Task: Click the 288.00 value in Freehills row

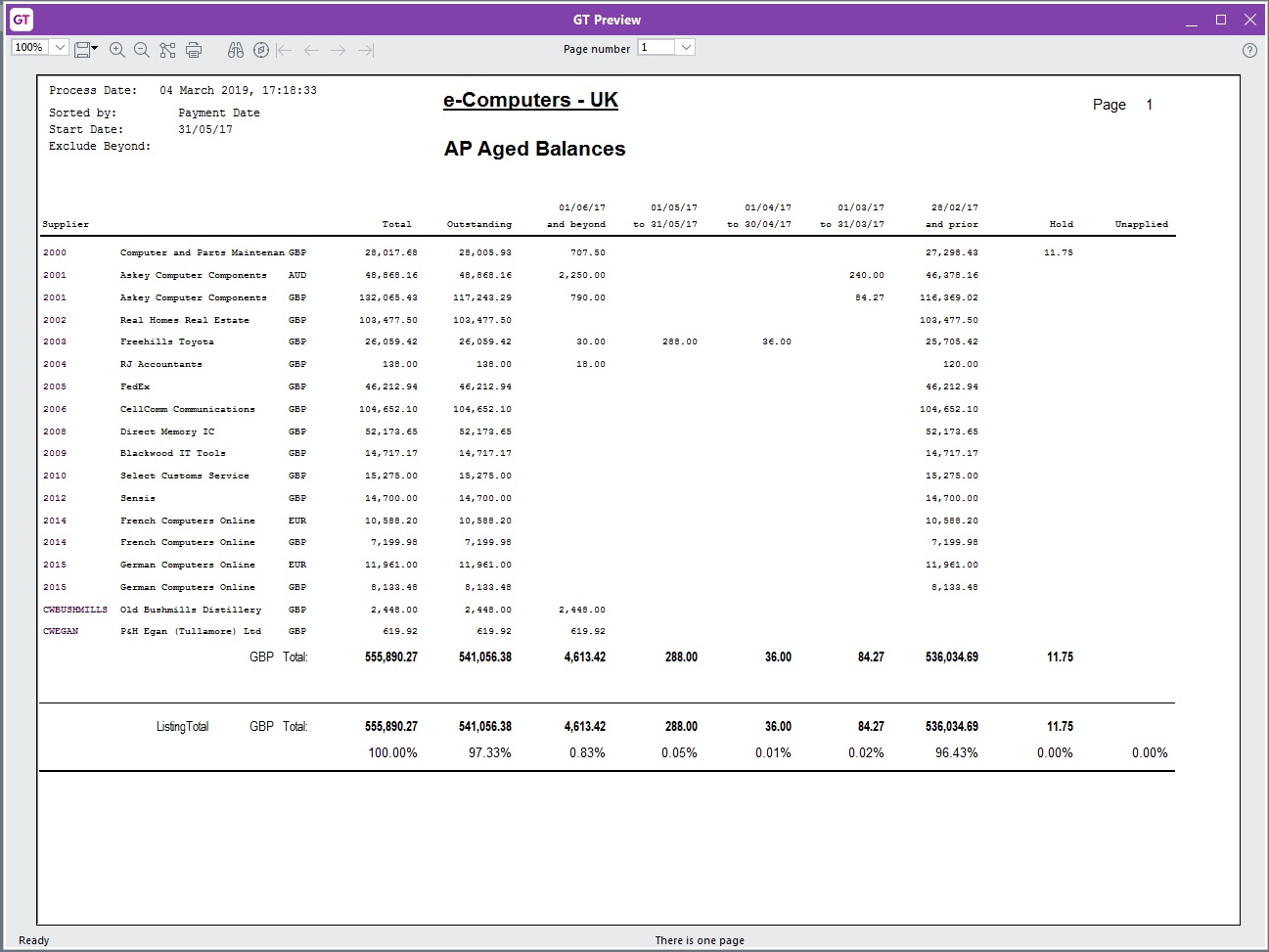Action: tap(680, 341)
